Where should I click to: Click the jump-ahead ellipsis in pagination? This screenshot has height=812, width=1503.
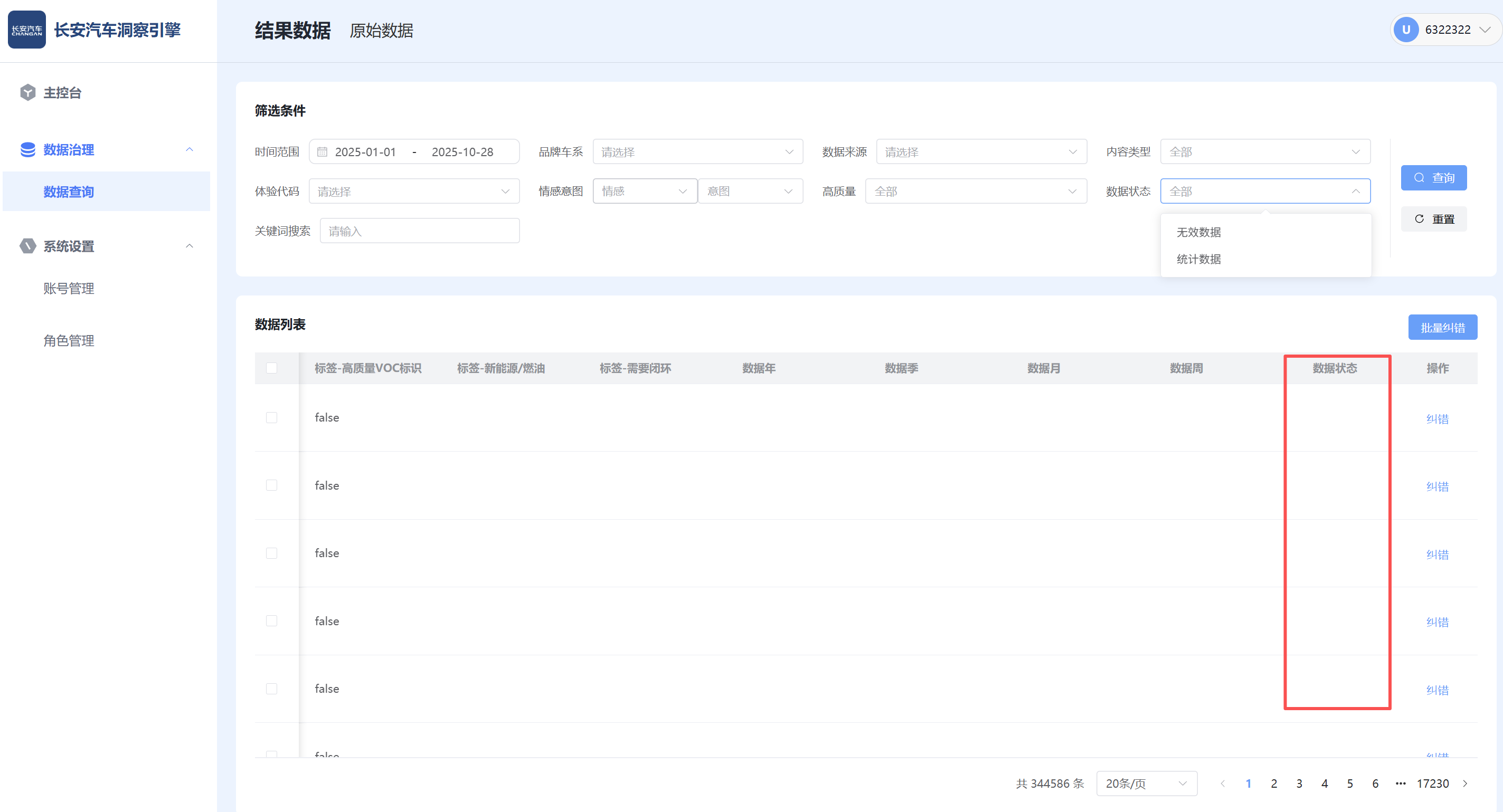(1400, 784)
